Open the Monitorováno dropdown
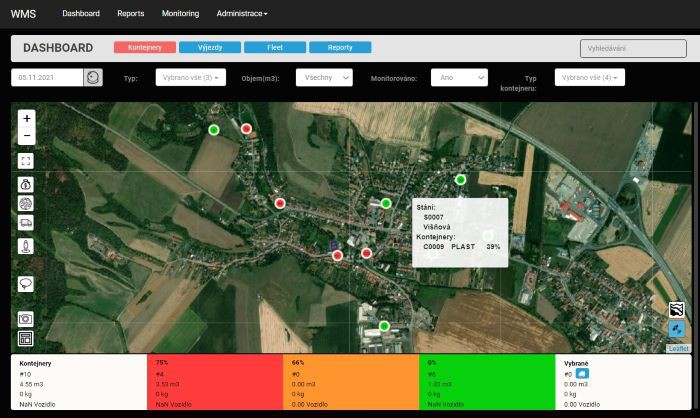Viewport: 700px width, 418px height. point(459,77)
